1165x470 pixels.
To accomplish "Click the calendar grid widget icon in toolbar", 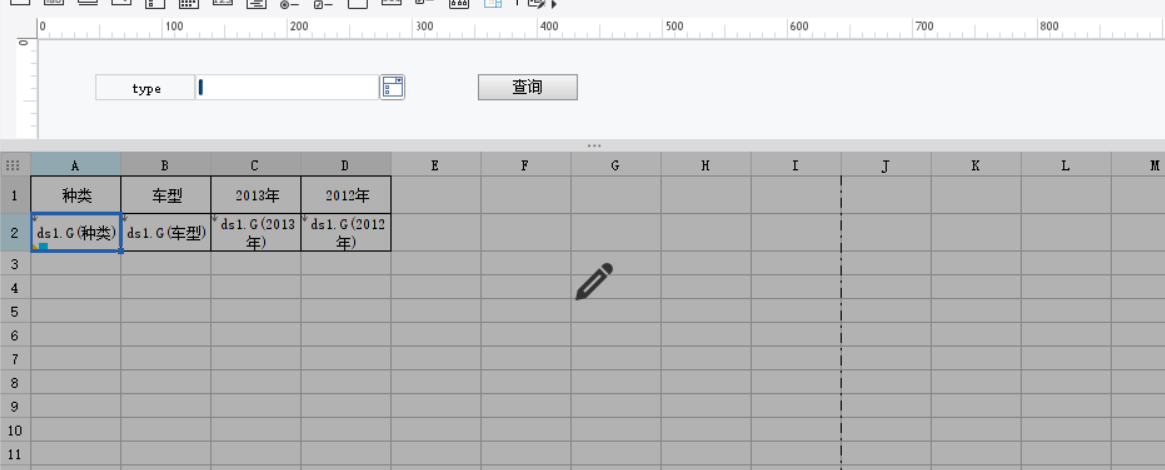I will [188, 4].
